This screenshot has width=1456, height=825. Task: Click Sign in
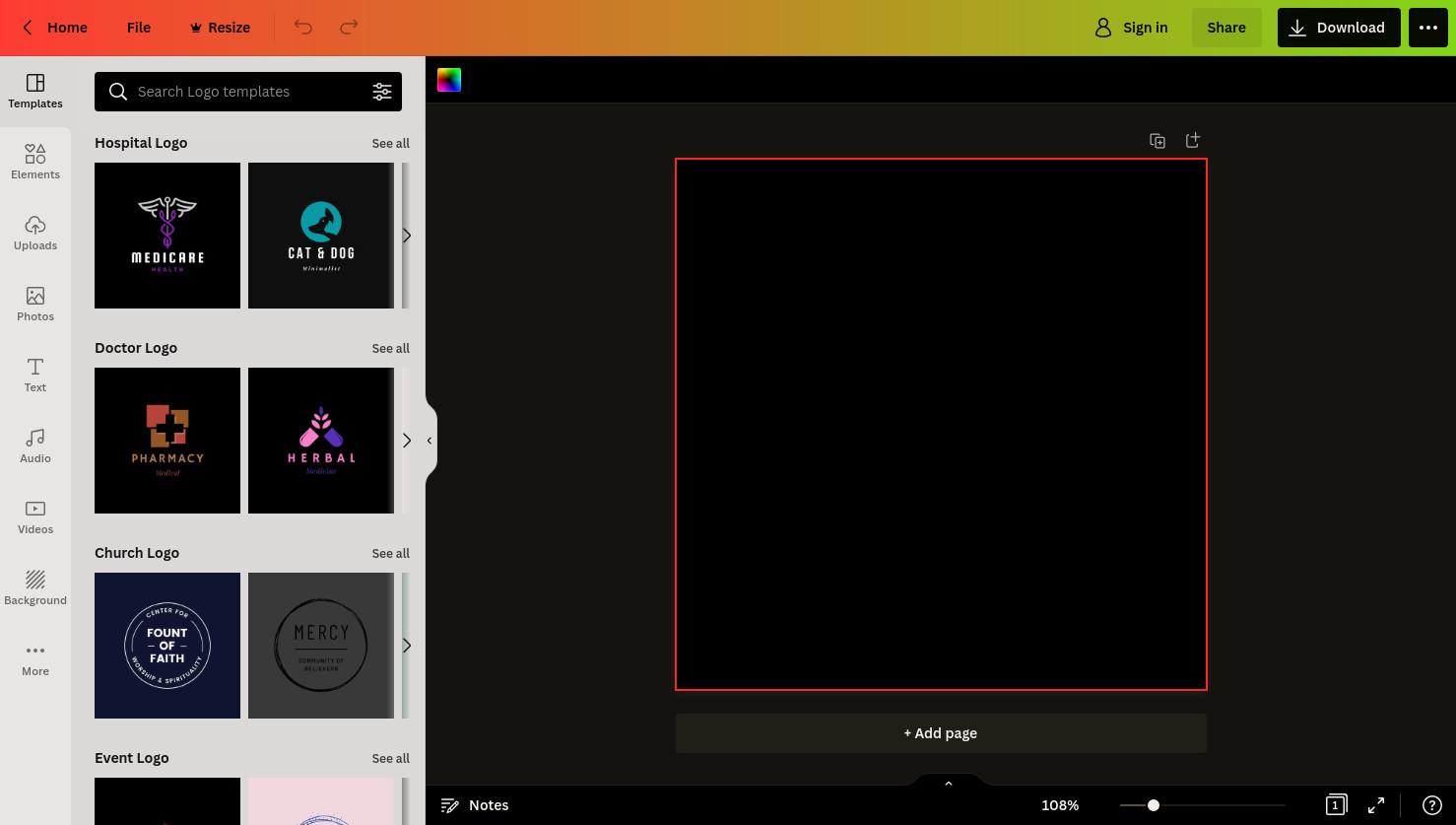[1132, 28]
